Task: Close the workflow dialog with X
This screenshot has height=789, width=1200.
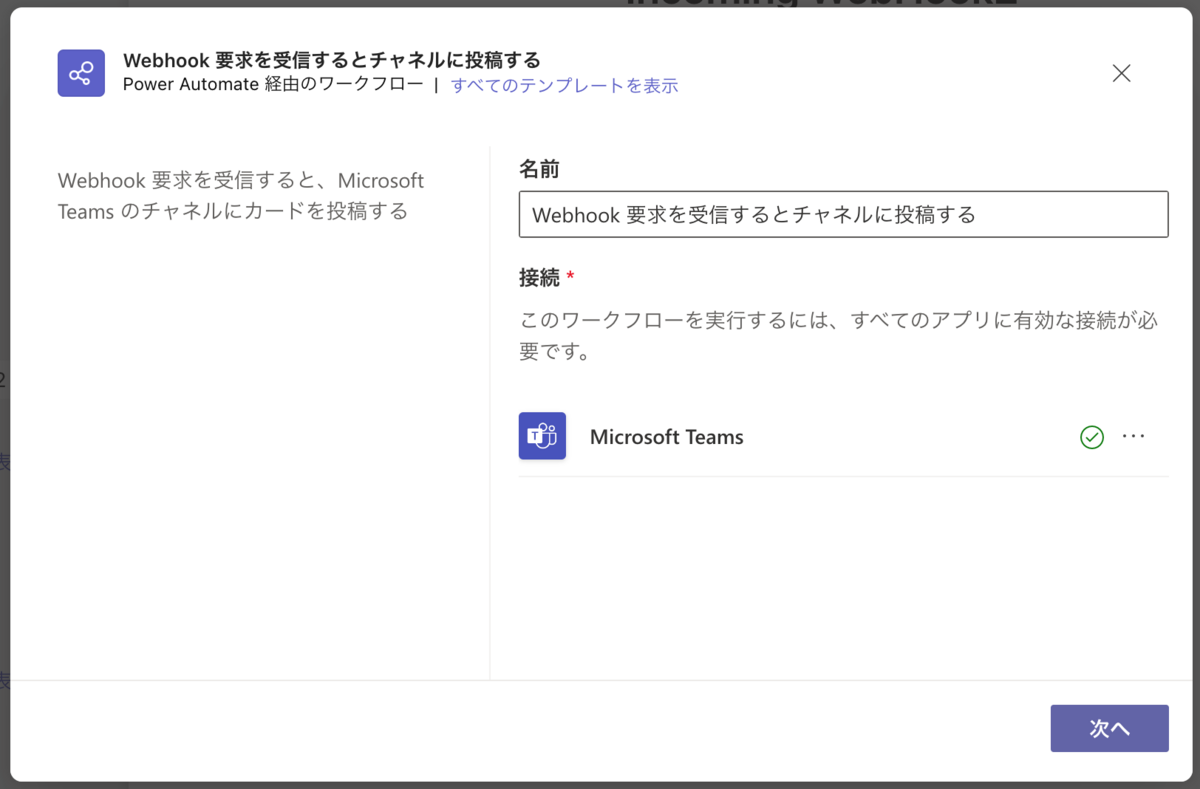Action: click(1122, 73)
